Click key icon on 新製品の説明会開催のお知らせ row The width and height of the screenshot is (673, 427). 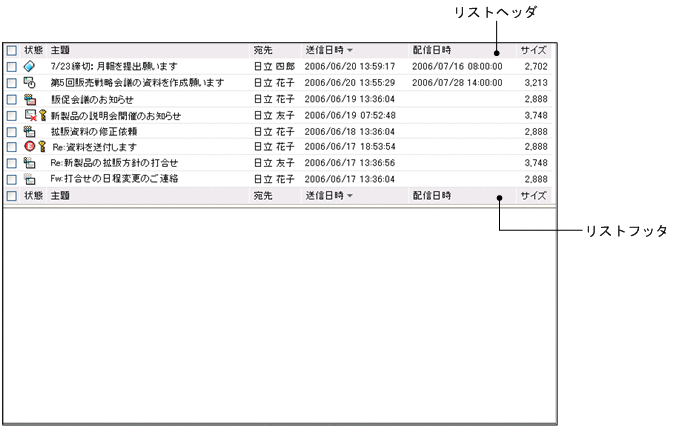pos(42,115)
